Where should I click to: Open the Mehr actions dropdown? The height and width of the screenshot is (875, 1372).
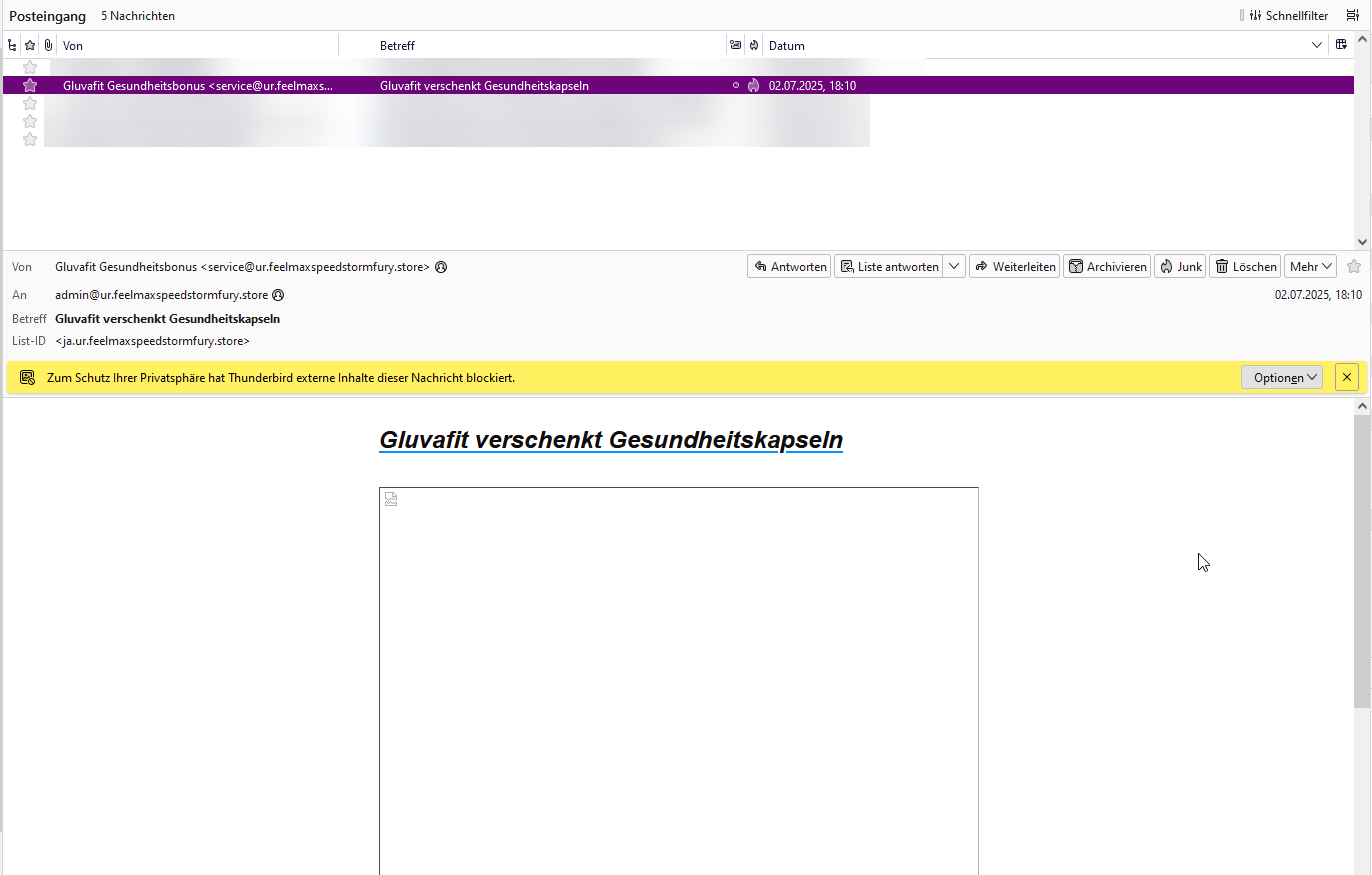pyautogui.click(x=1310, y=266)
